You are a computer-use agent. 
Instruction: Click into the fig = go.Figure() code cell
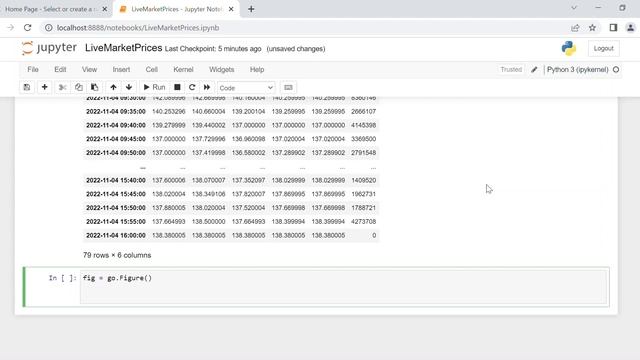[343, 287]
